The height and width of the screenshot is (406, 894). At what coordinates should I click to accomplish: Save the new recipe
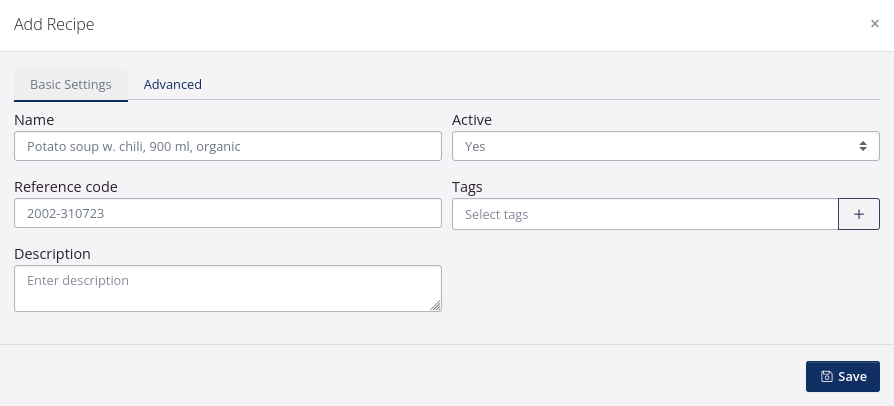[843, 377]
